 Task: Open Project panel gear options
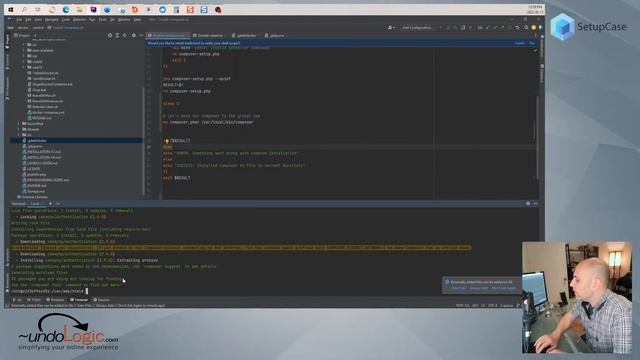click(133, 36)
